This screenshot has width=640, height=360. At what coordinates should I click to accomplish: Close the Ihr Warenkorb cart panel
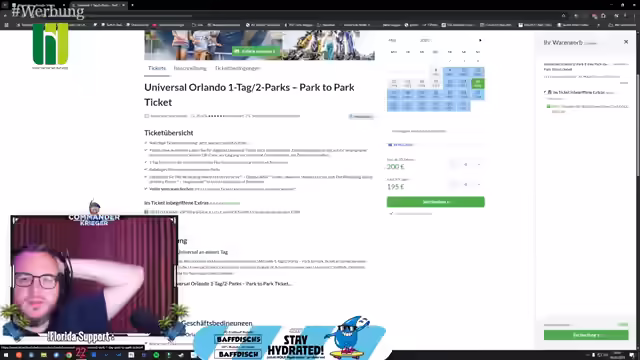pos(626,42)
